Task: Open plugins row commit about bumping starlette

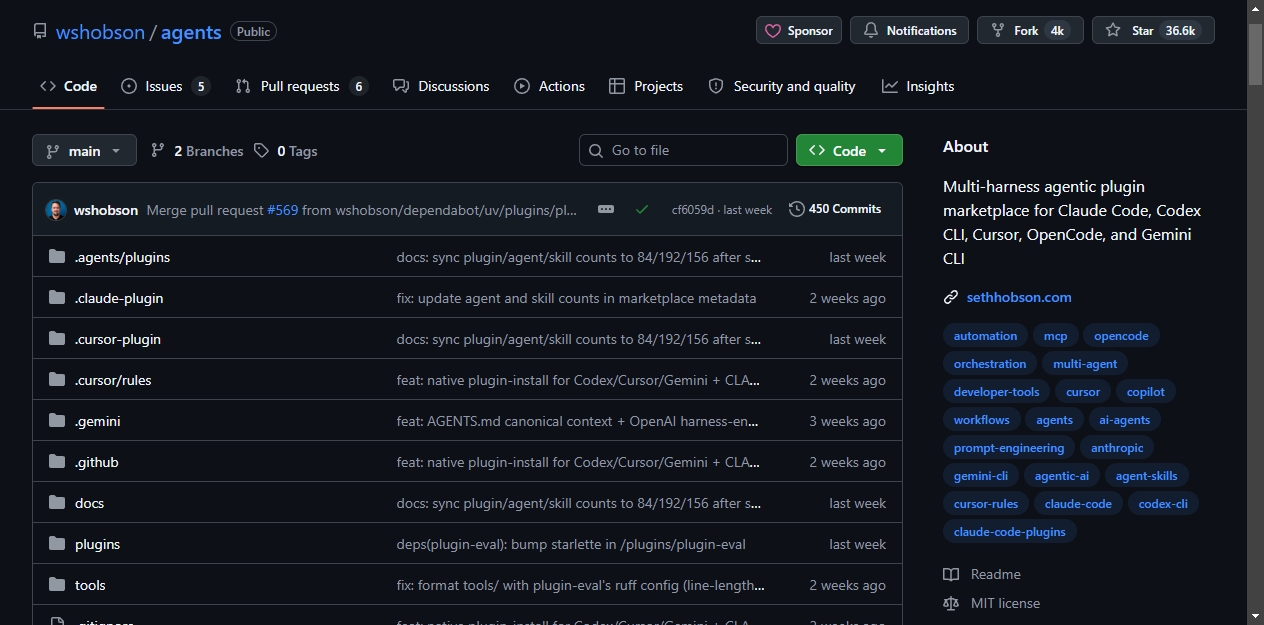Action: (x=571, y=544)
